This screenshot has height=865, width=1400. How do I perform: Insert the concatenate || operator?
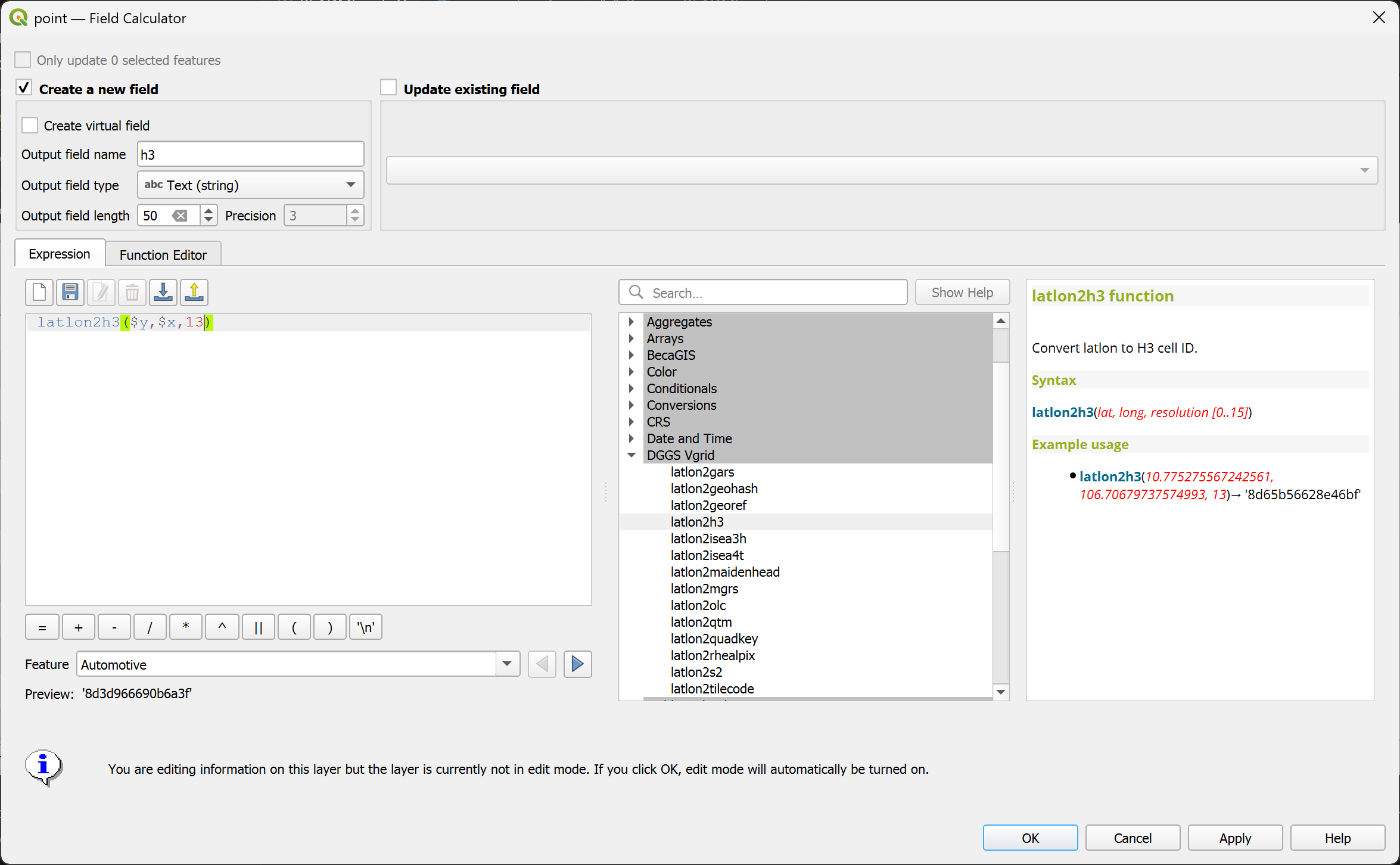258,627
